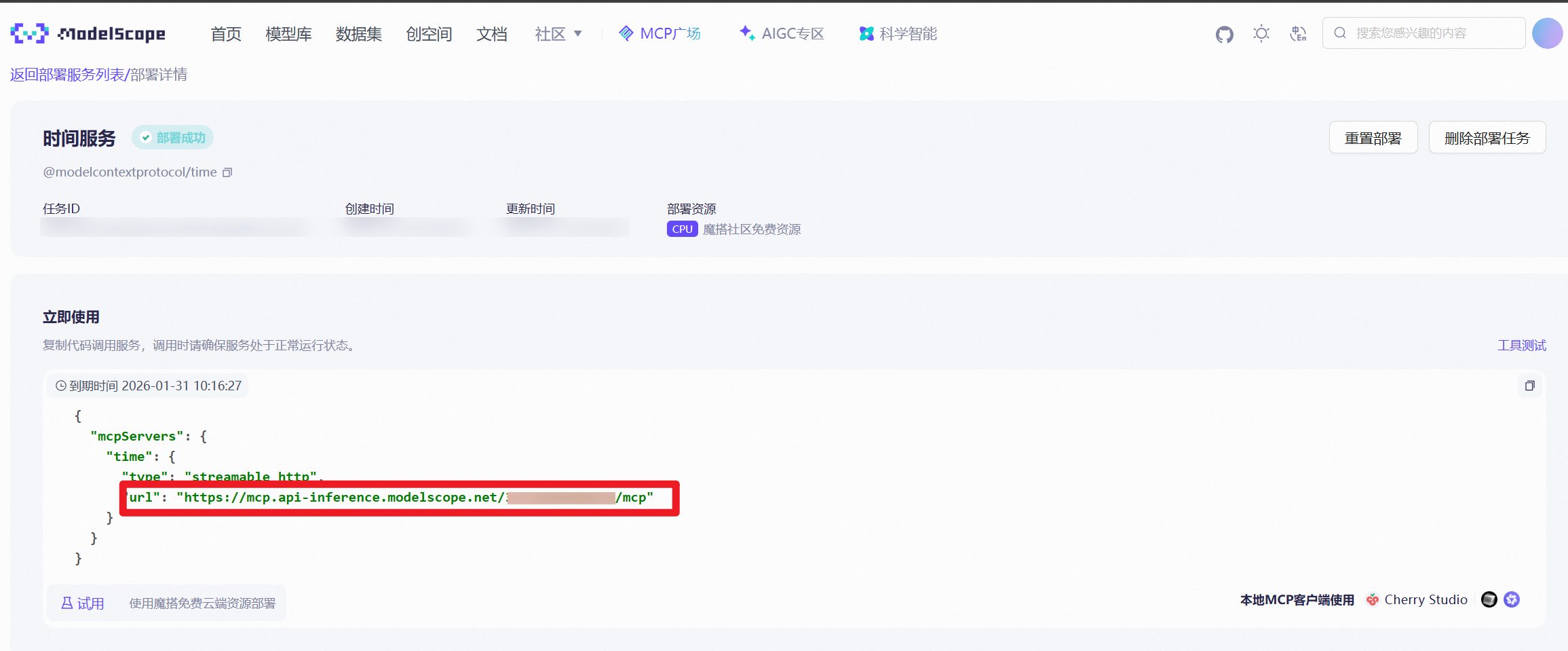This screenshot has width=1568, height=651.
Task: Open the 工具测试 link
Action: pos(1522,346)
